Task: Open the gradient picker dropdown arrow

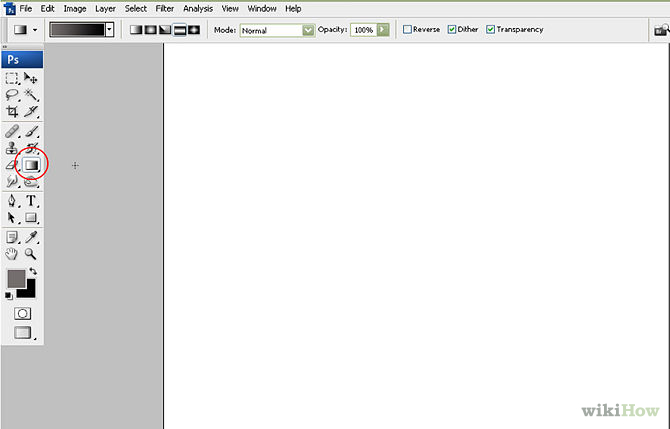Action: pos(110,30)
